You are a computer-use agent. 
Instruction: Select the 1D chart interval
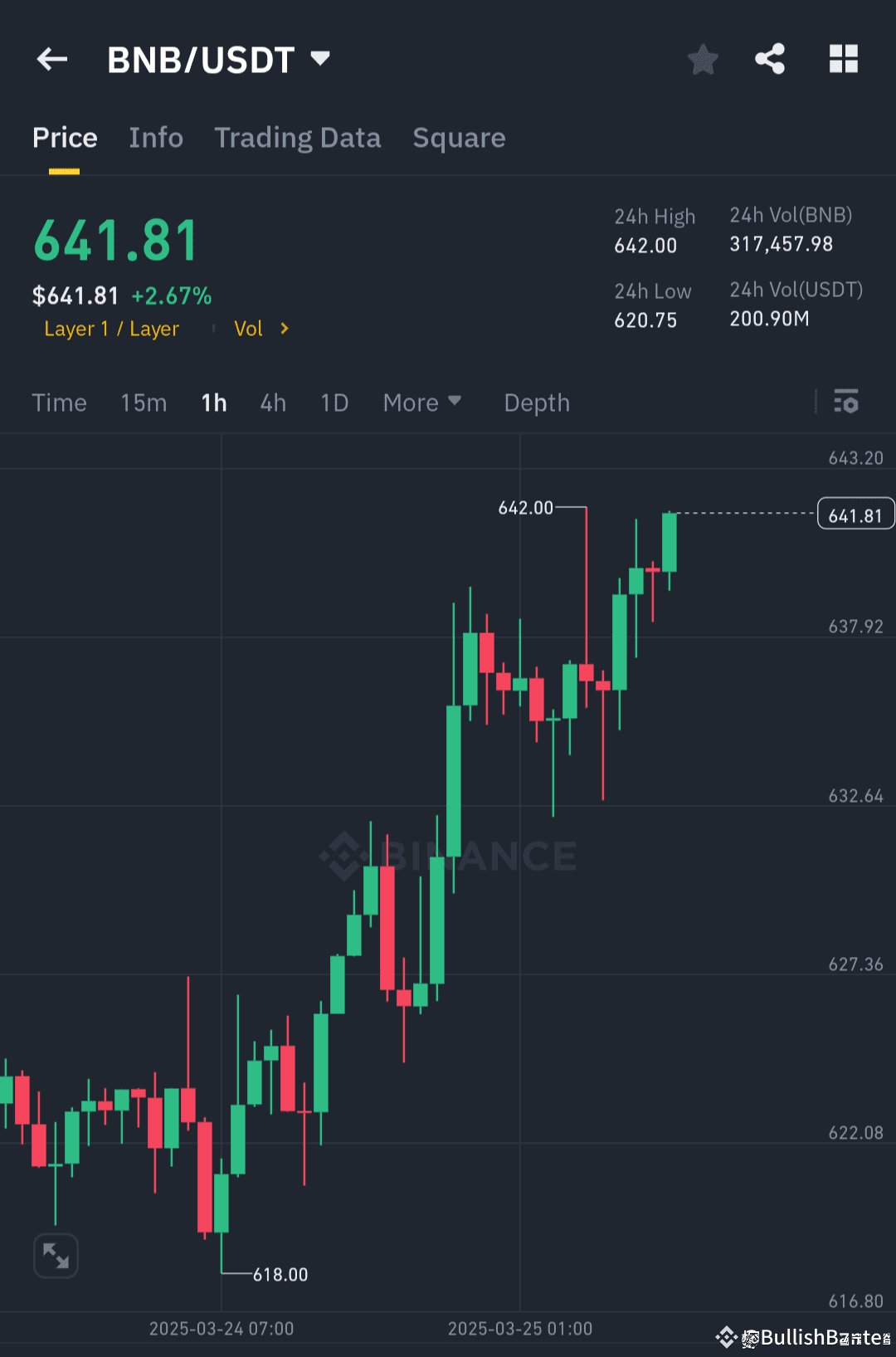point(334,403)
